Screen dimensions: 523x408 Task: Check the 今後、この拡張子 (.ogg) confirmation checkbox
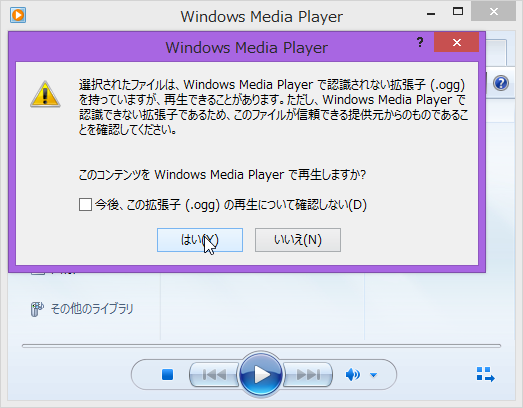pyautogui.click(x=85, y=205)
